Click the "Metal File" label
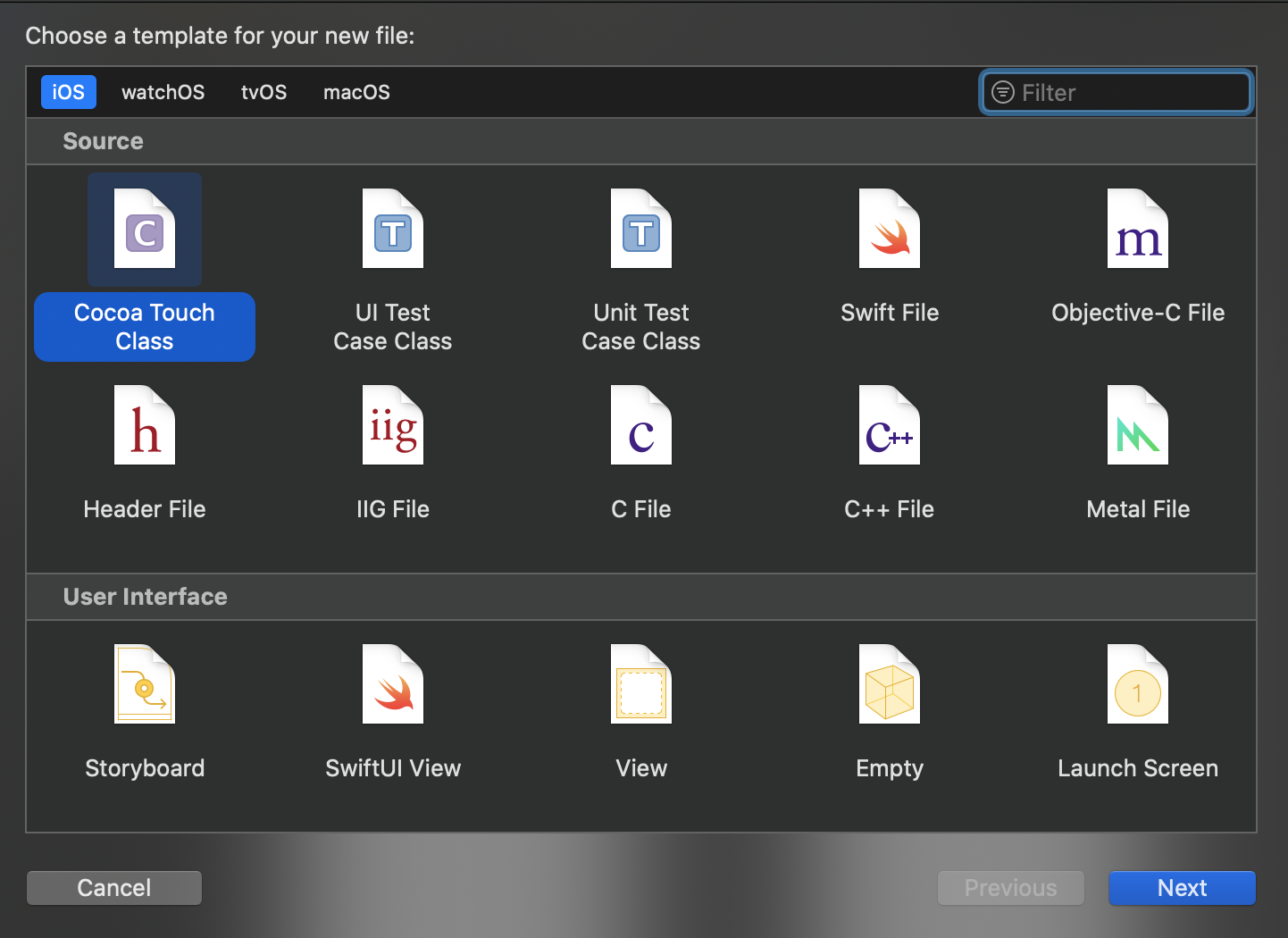The image size is (1288, 938). 1138,509
